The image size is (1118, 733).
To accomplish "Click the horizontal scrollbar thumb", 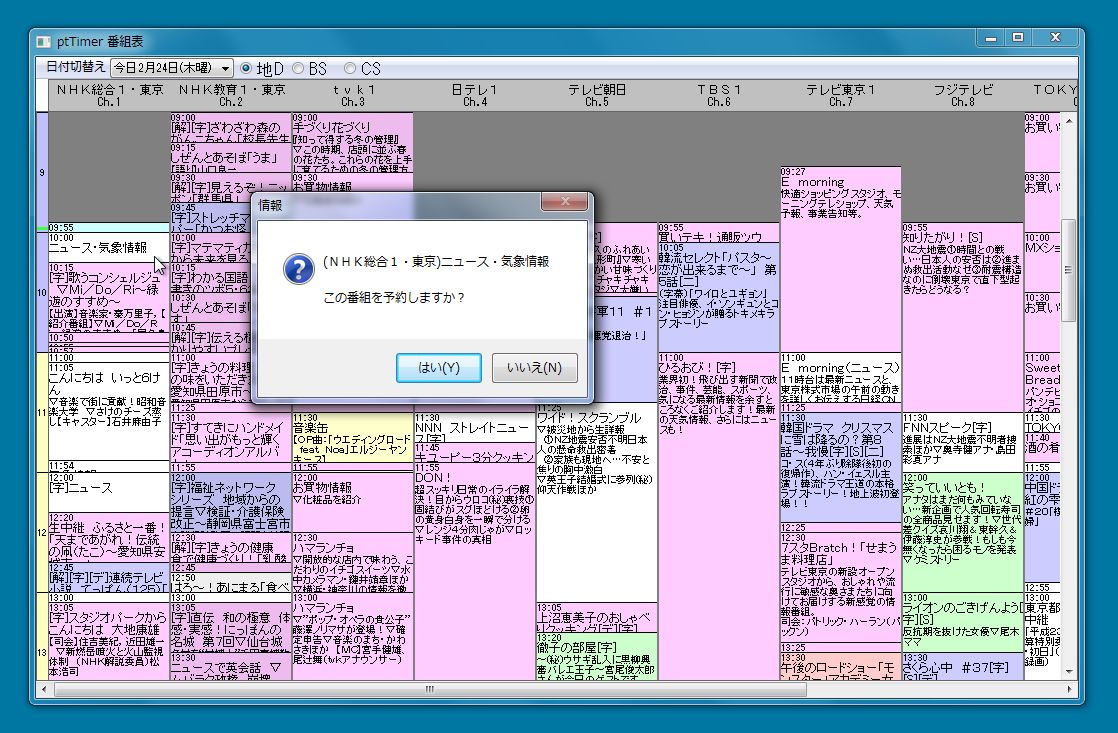I will [x=430, y=690].
